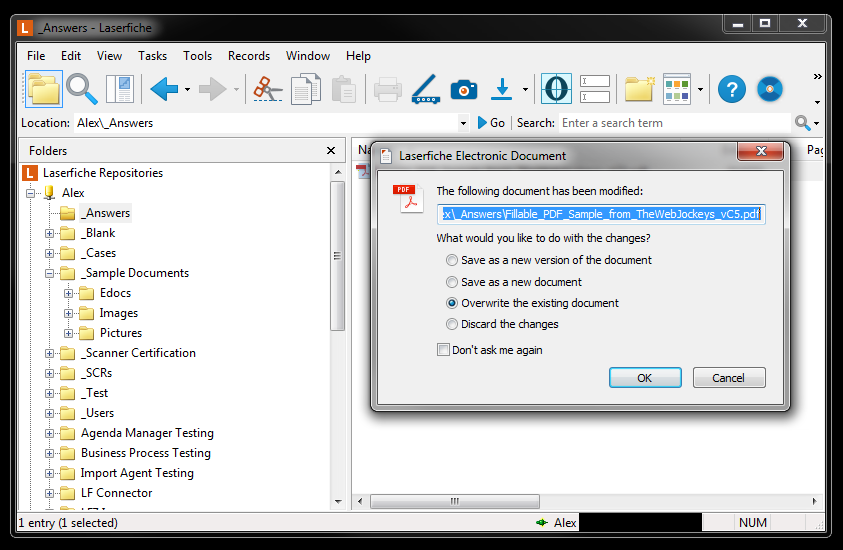
Task: Click the copy documents icon
Action: (305, 89)
